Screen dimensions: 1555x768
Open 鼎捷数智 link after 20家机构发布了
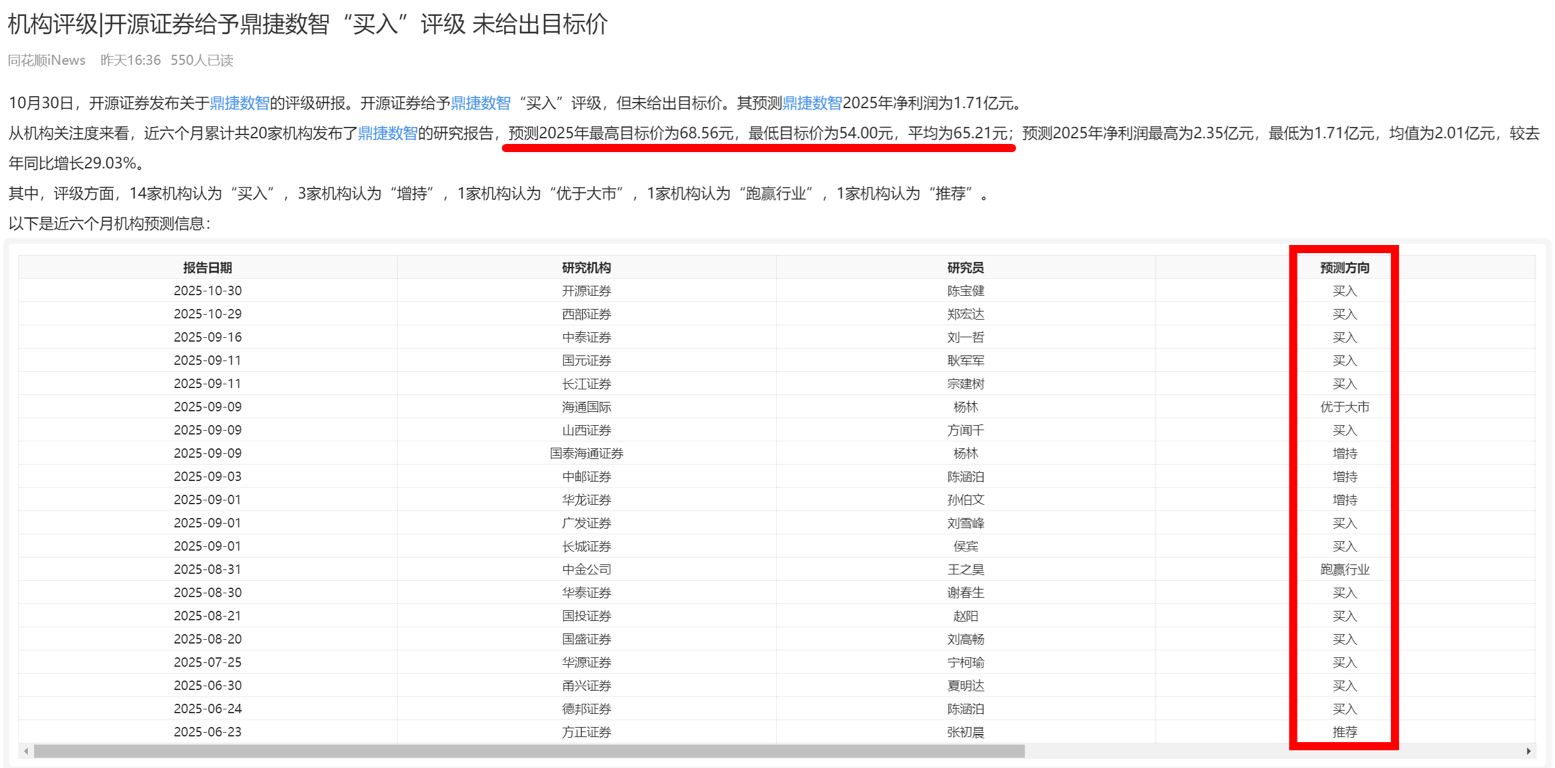388,133
